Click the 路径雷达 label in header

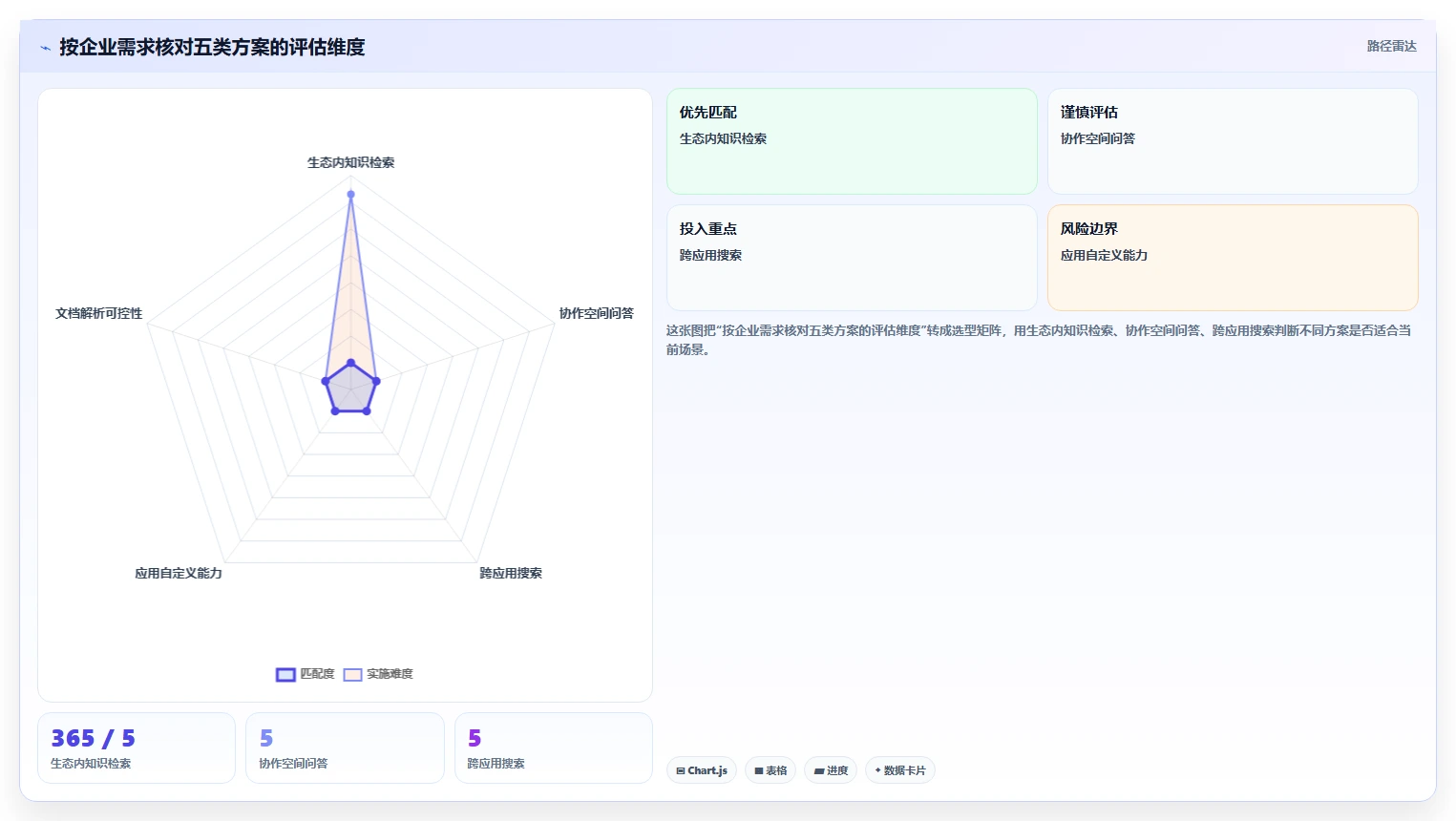[x=1391, y=46]
